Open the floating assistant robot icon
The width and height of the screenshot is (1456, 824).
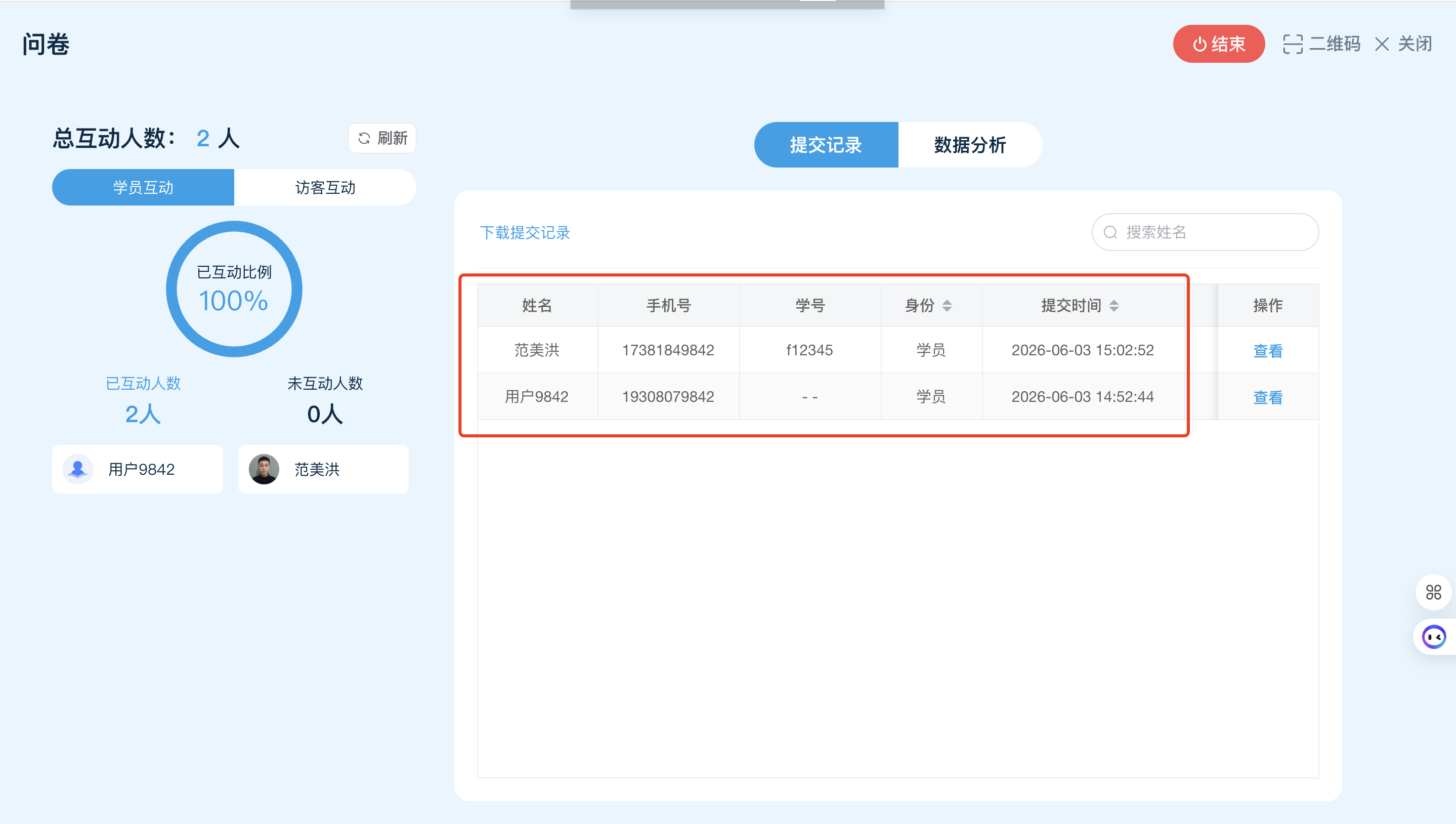[1434, 637]
